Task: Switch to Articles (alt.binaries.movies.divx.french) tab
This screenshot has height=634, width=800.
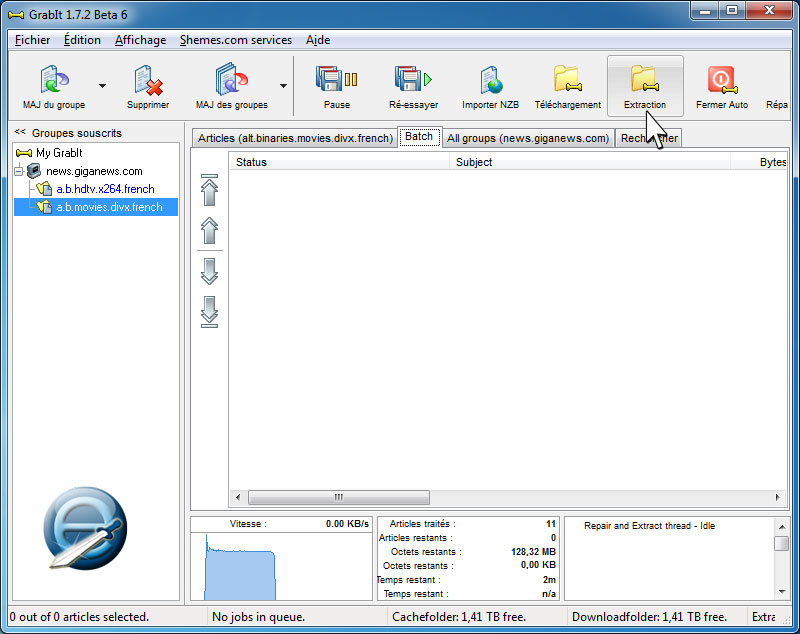Action: 295,138
